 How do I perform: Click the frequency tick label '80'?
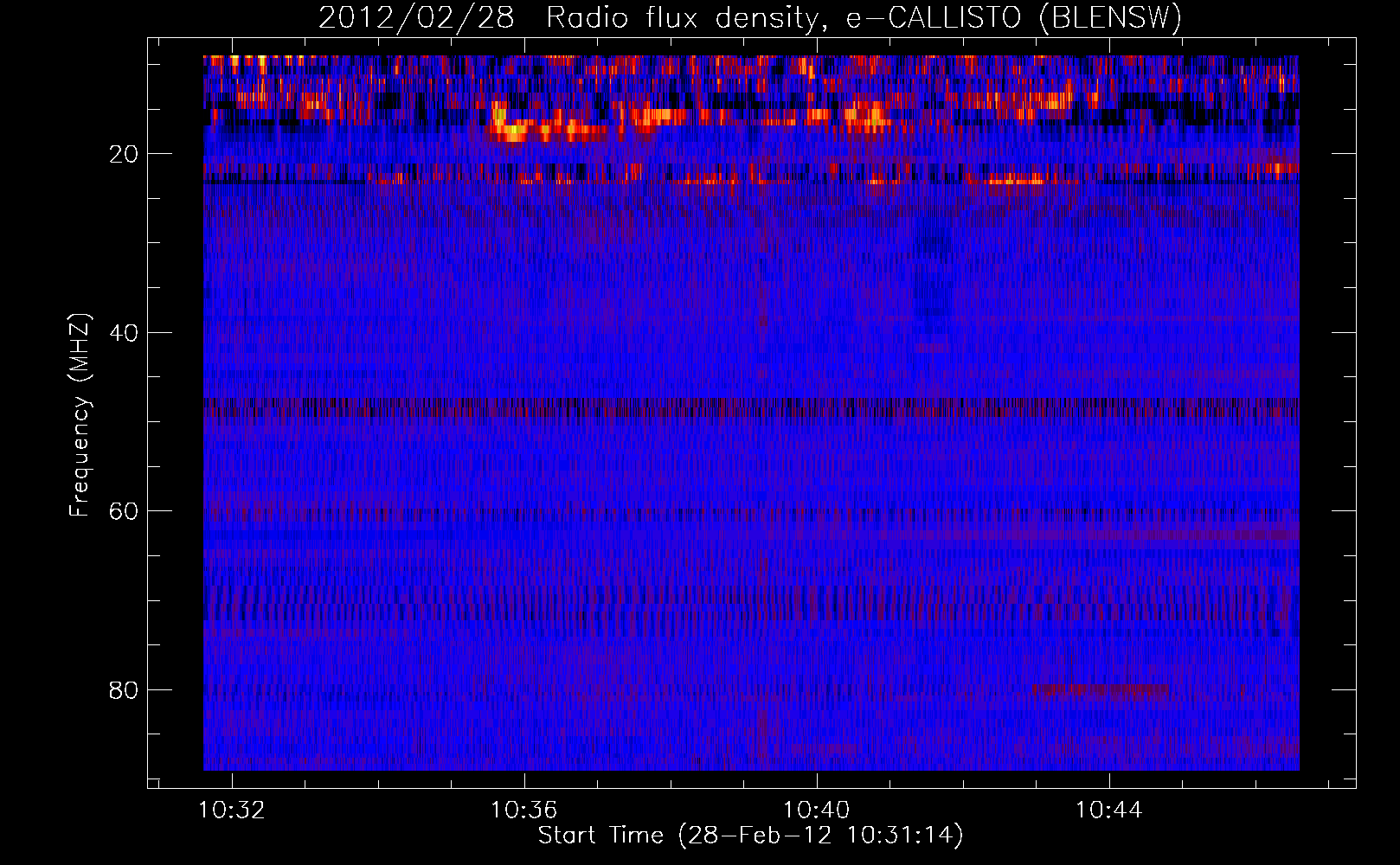pyautogui.click(x=125, y=690)
